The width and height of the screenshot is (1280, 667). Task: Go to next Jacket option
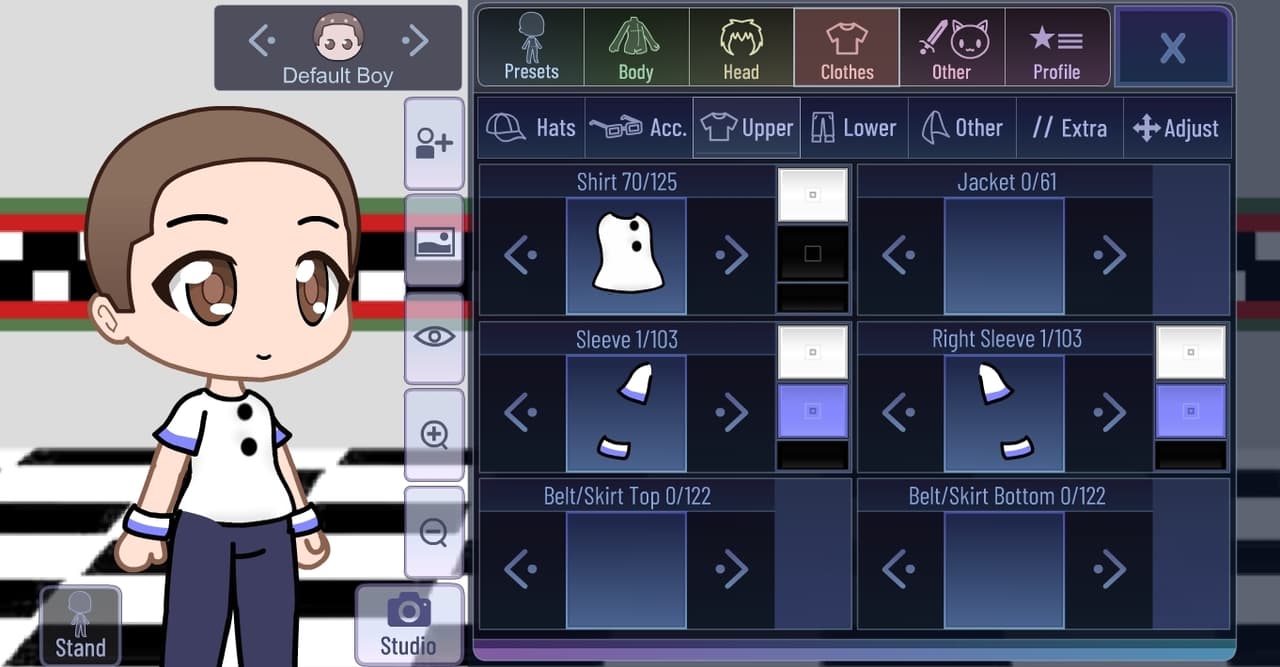(1109, 255)
